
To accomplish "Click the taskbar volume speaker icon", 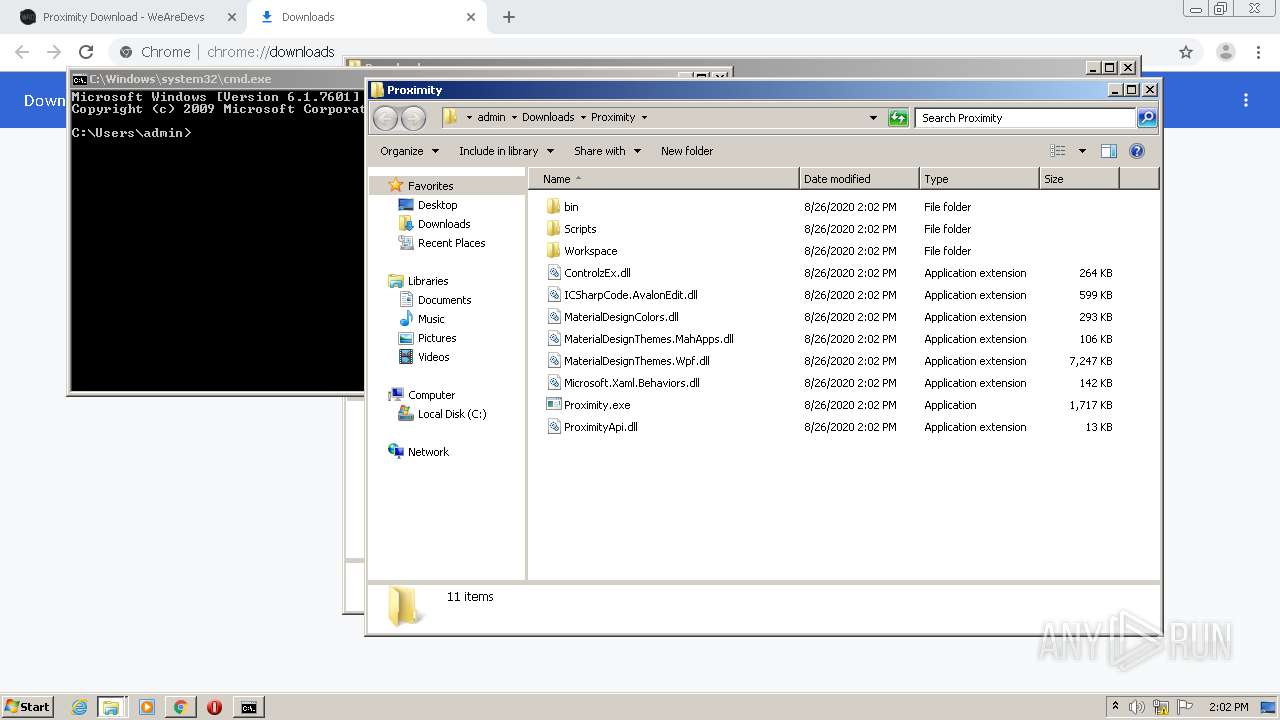I will tap(1137, 707).
